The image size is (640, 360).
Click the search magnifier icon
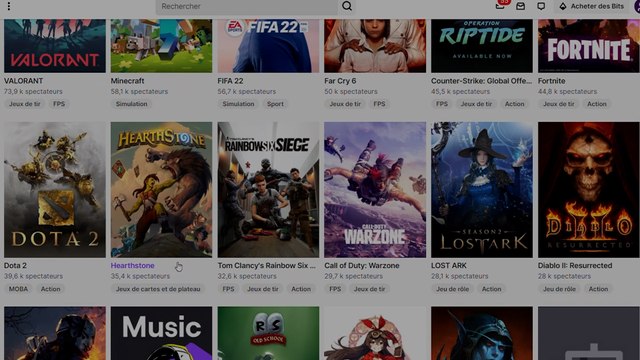347,6
